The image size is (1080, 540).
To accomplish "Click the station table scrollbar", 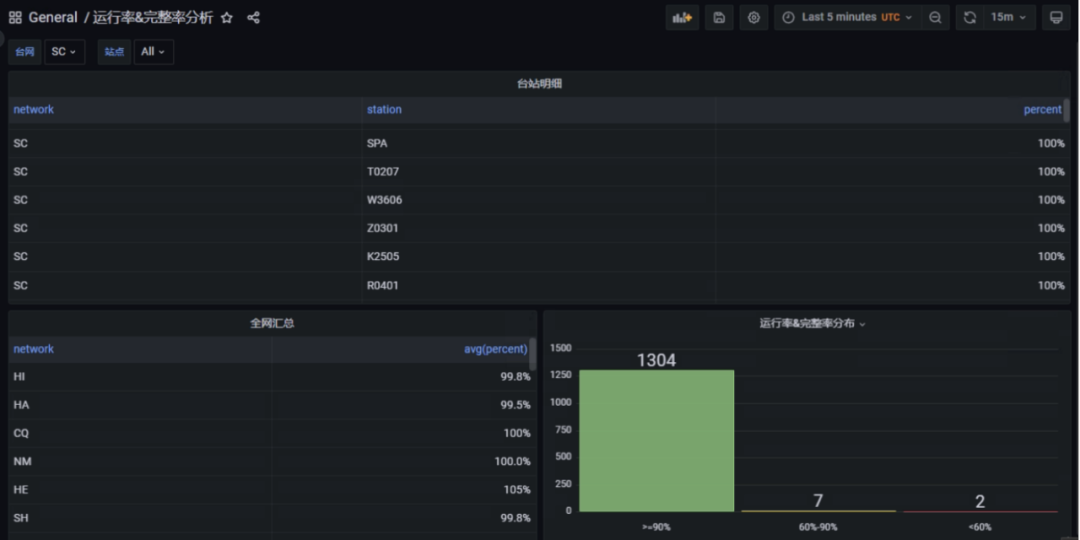I will 1066,110.
